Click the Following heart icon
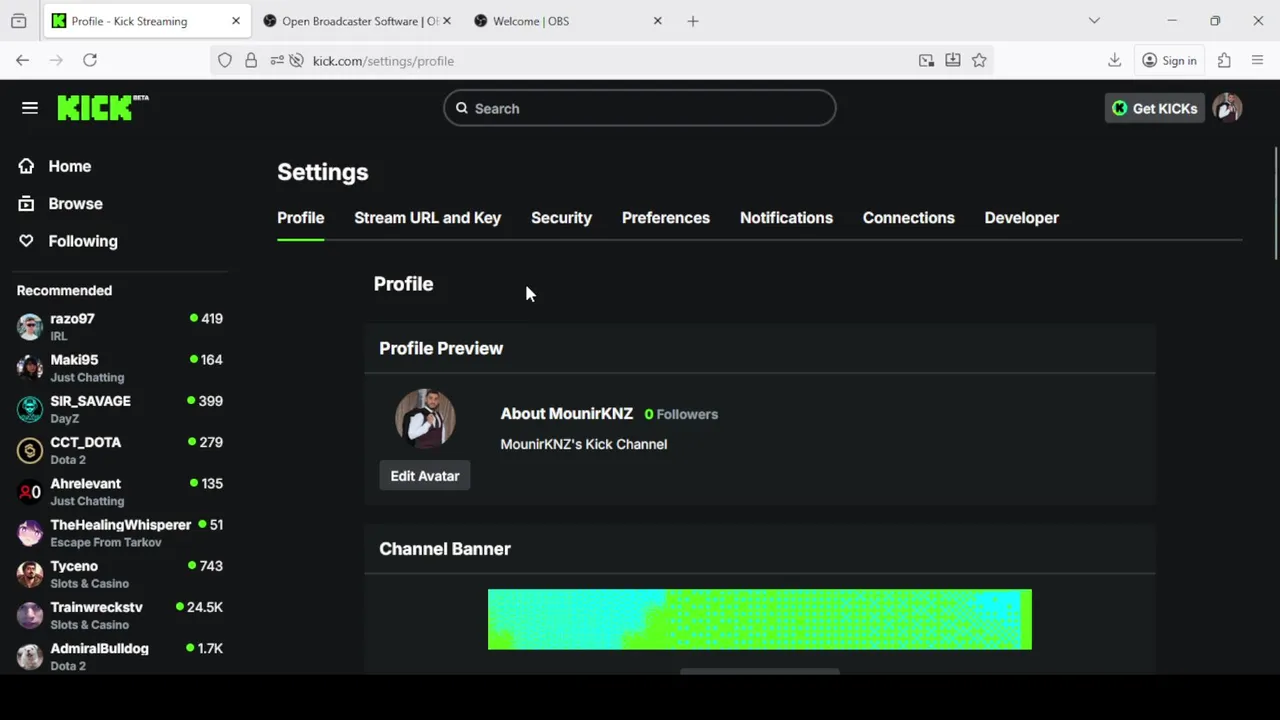The width and height of the screenshot is (1280, 720). [x=26, y=241]
